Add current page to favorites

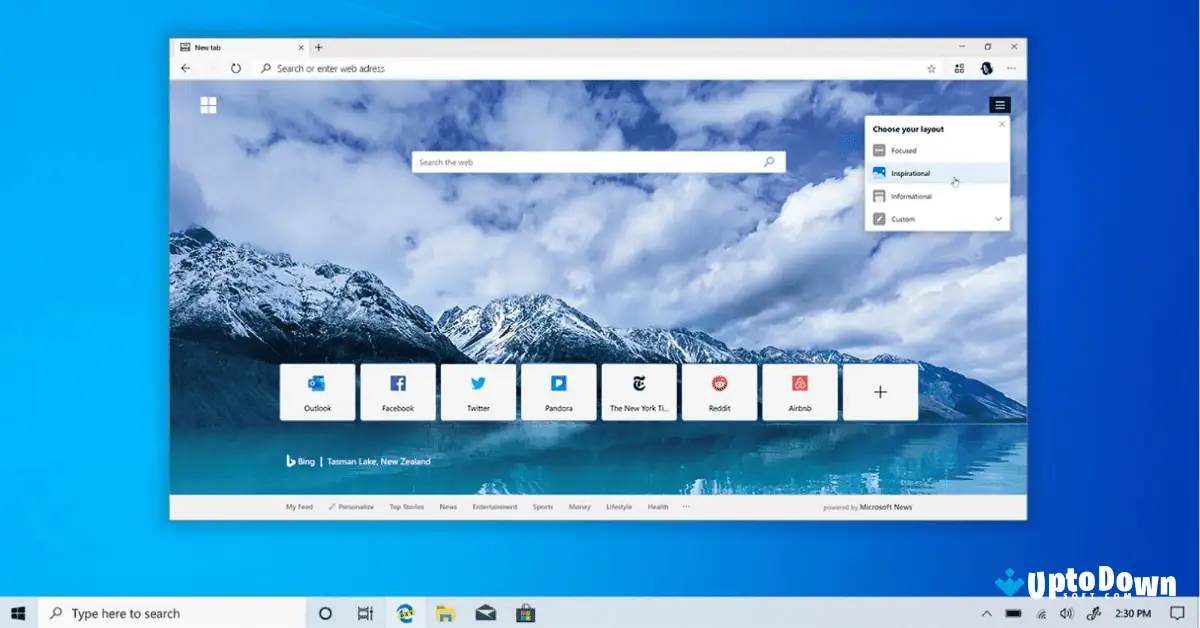(931, 68)
